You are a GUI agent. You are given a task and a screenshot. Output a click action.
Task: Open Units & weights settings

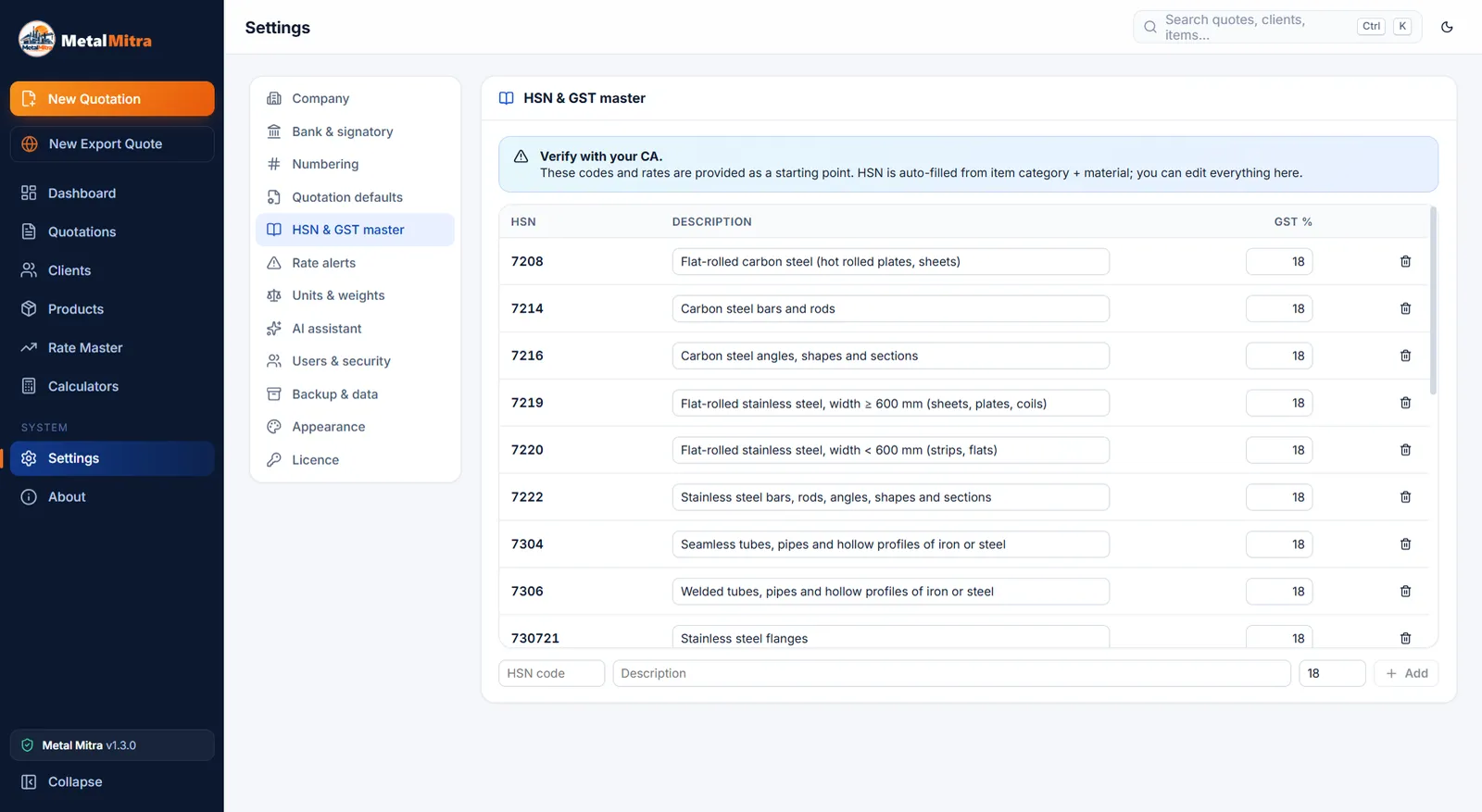(x=355, y=295)
